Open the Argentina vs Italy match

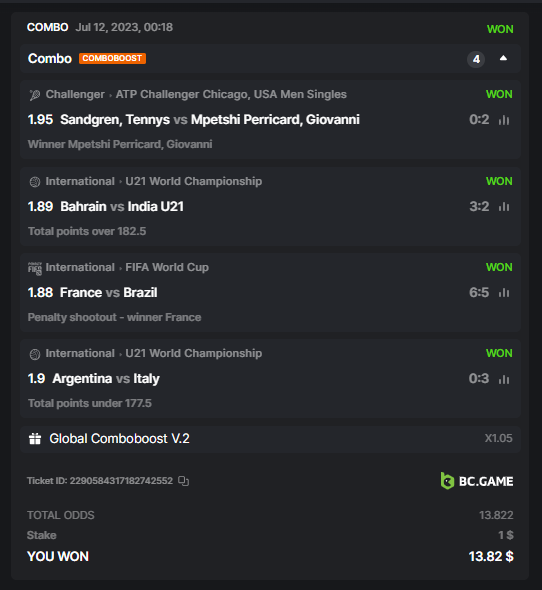coord(106,379)
